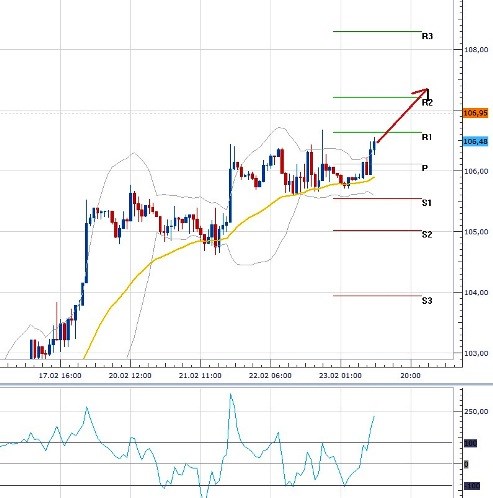
Task: Click the P pivot point label
Action: coord(425,168)
